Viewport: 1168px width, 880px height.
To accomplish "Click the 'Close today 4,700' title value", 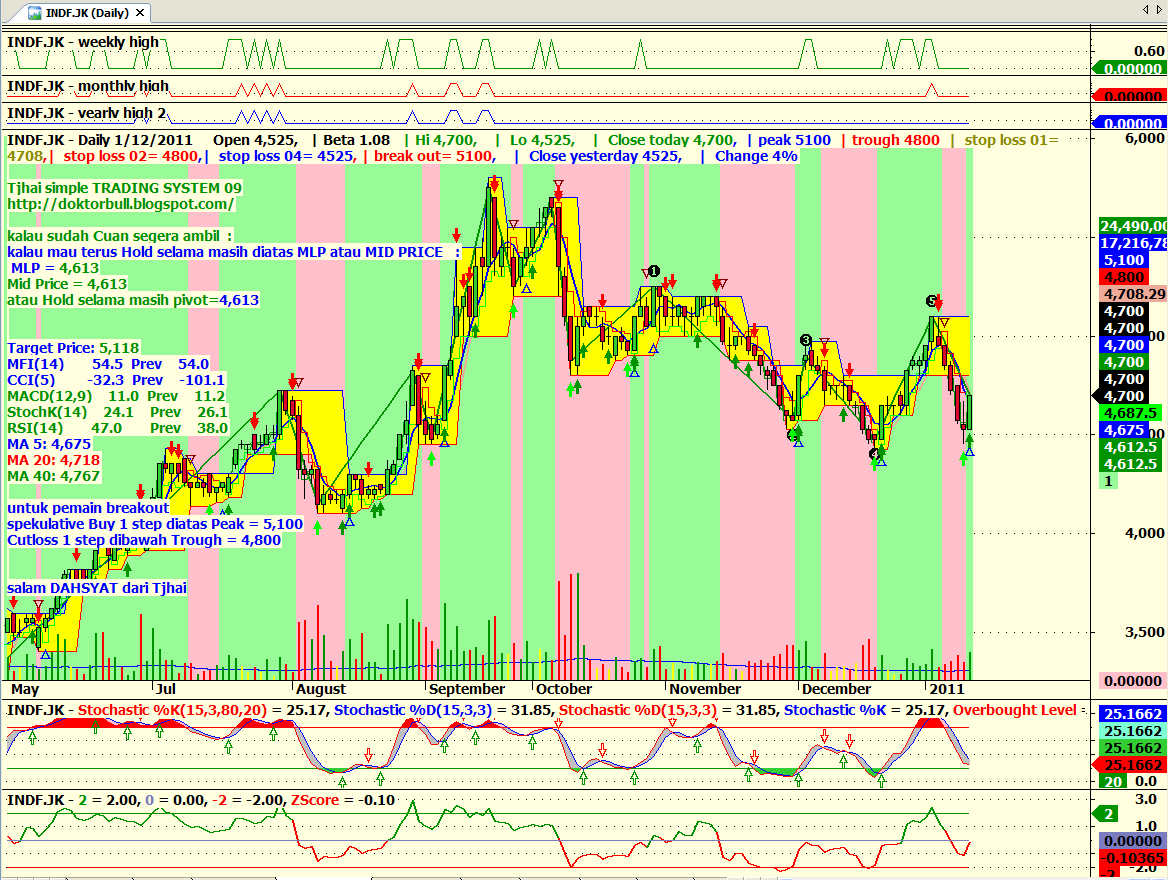I will (x=672, y=140).
